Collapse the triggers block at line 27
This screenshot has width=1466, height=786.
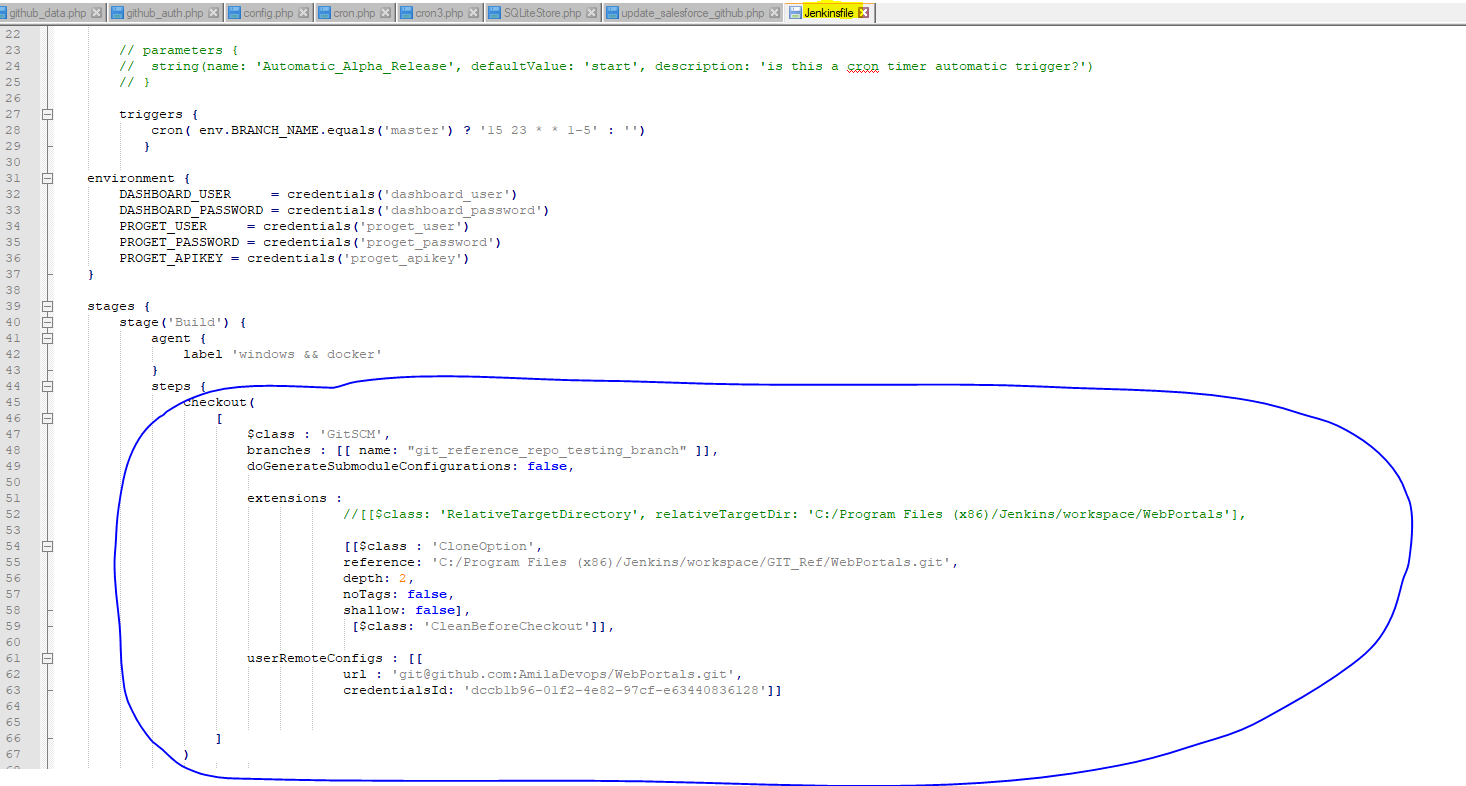tap(46, 113)
